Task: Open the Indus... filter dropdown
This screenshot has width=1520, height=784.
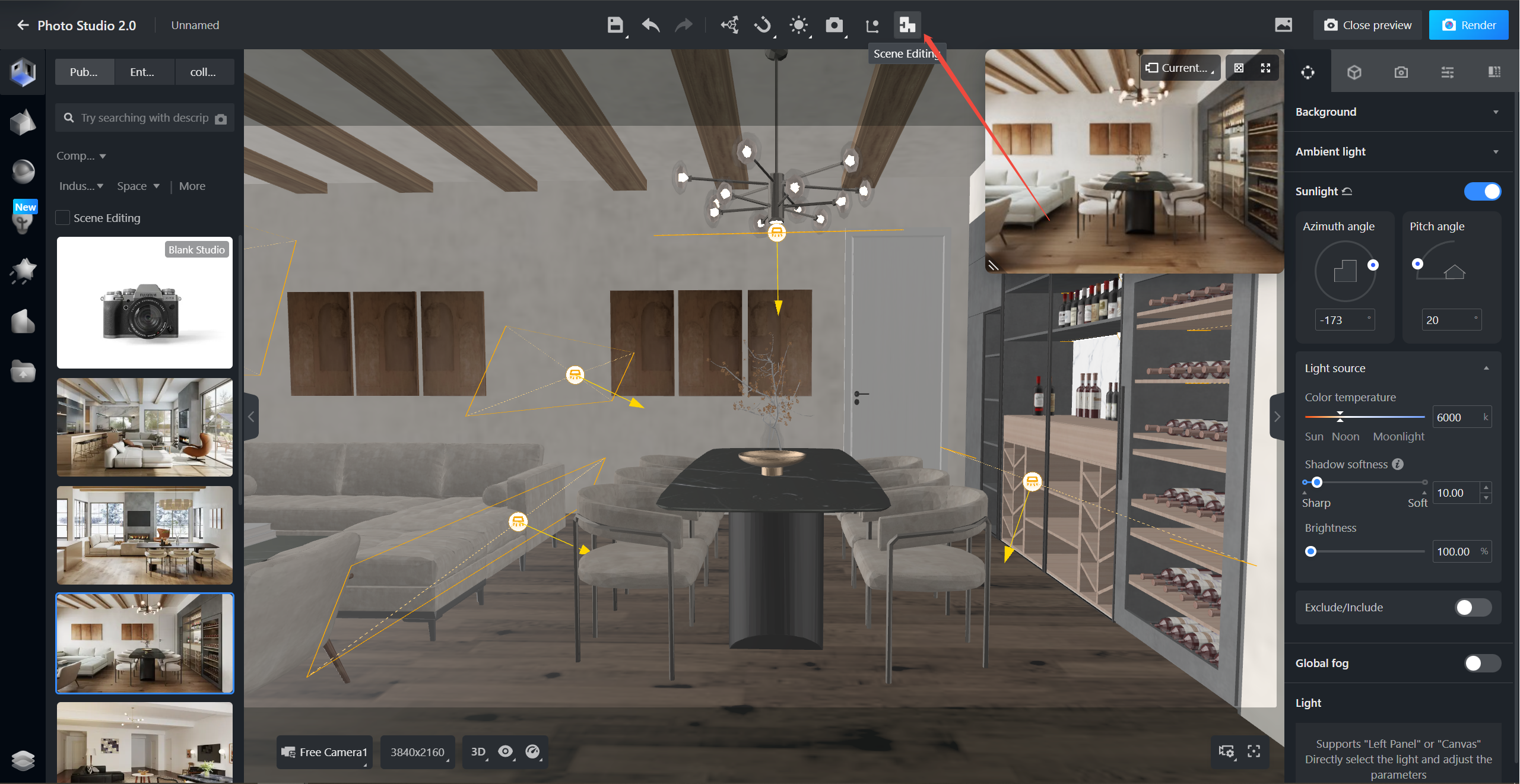Action: [x=81, y=186]
